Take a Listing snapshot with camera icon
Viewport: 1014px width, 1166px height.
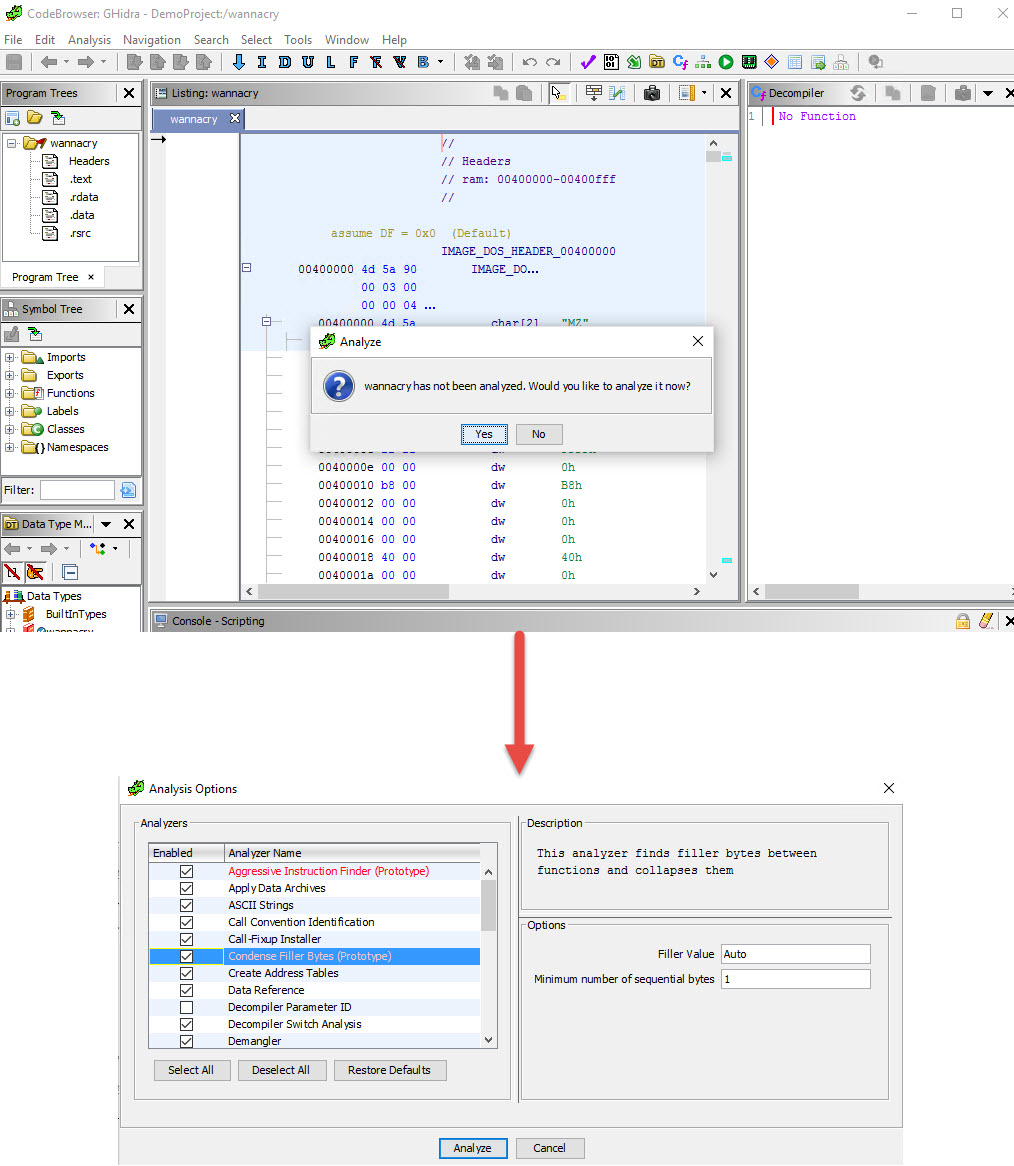point(652,93)
